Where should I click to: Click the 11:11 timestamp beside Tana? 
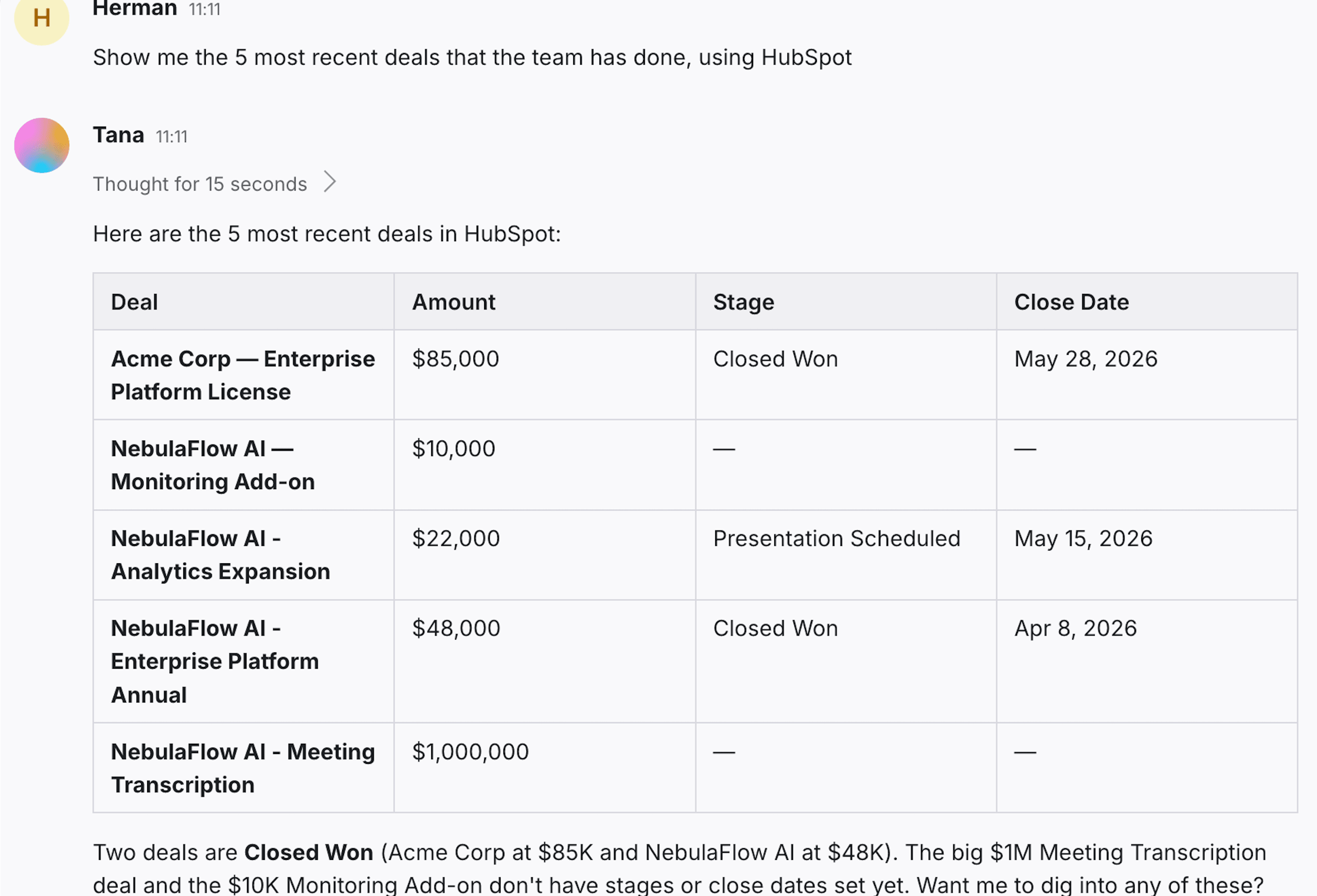[172, 137]
